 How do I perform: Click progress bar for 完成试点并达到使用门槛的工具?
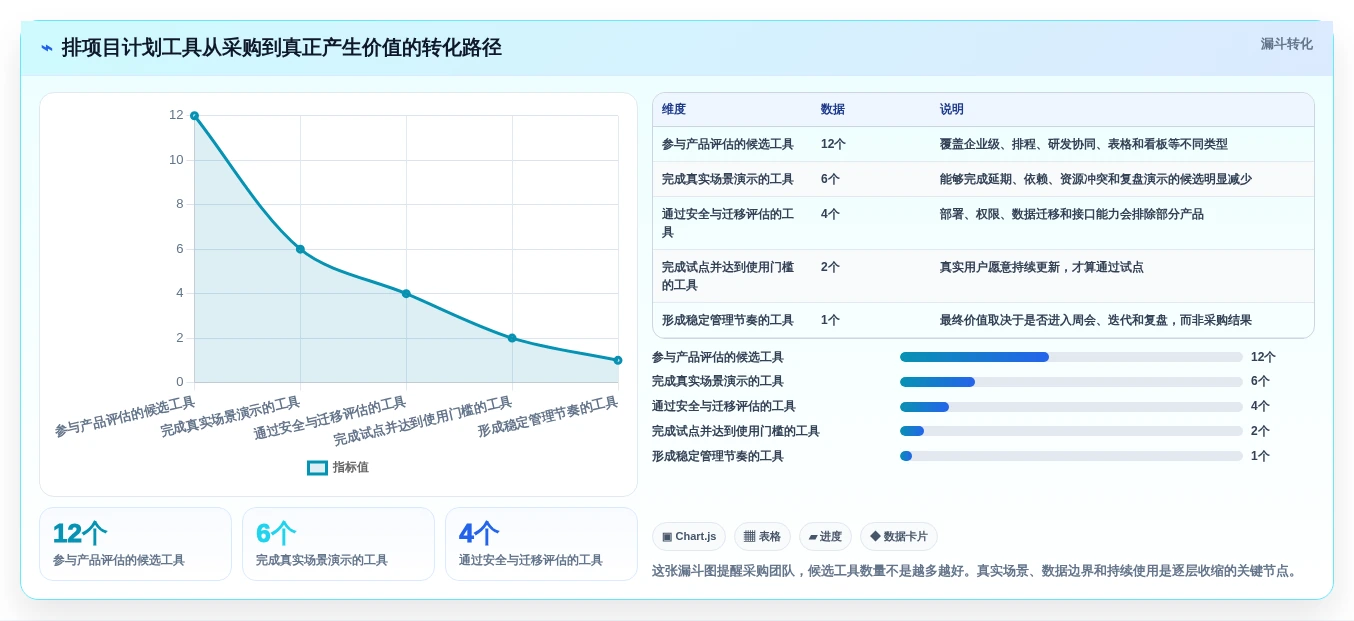coord(1071,431)
